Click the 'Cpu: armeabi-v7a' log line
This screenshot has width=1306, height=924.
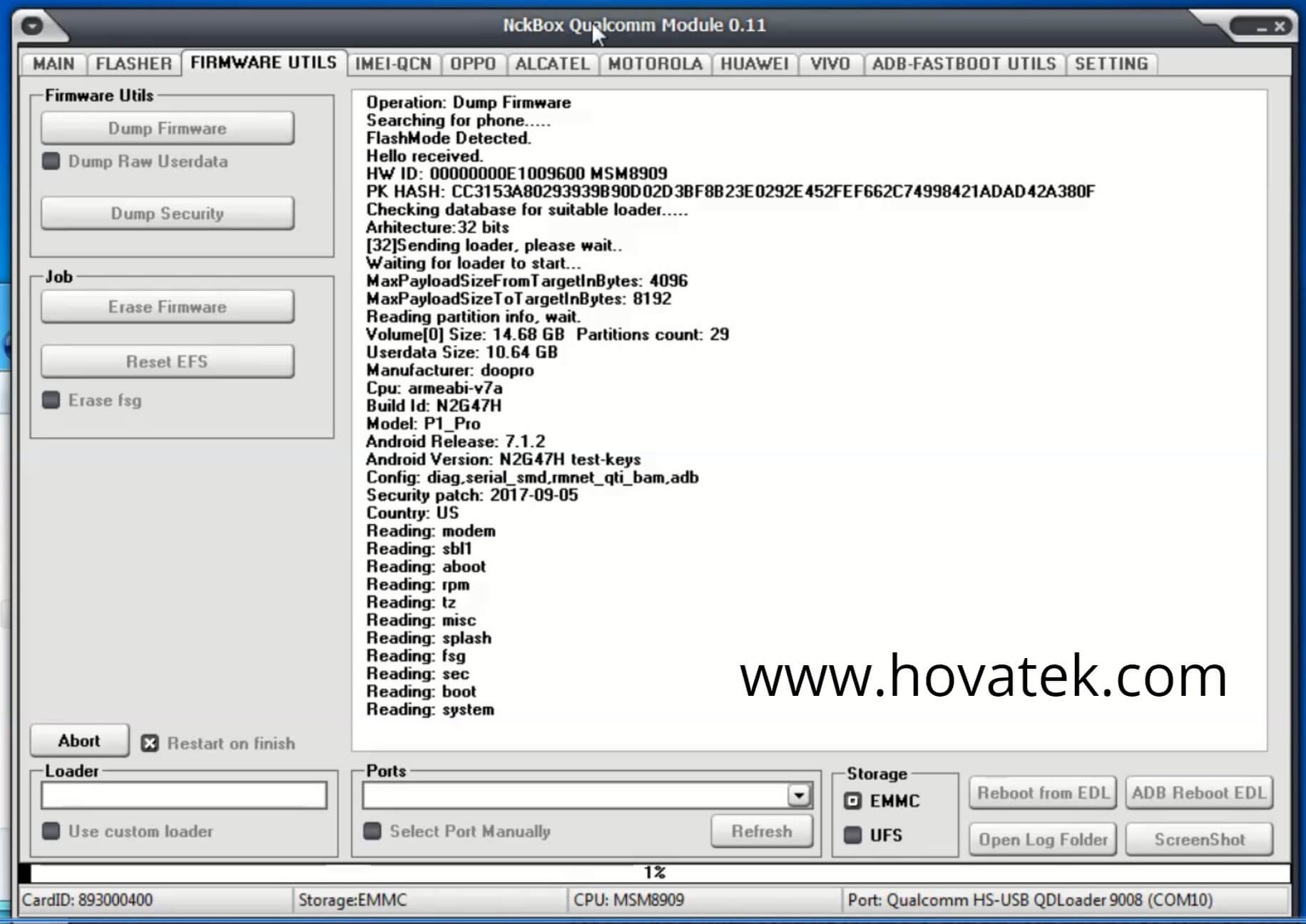[x=434, y=388]
